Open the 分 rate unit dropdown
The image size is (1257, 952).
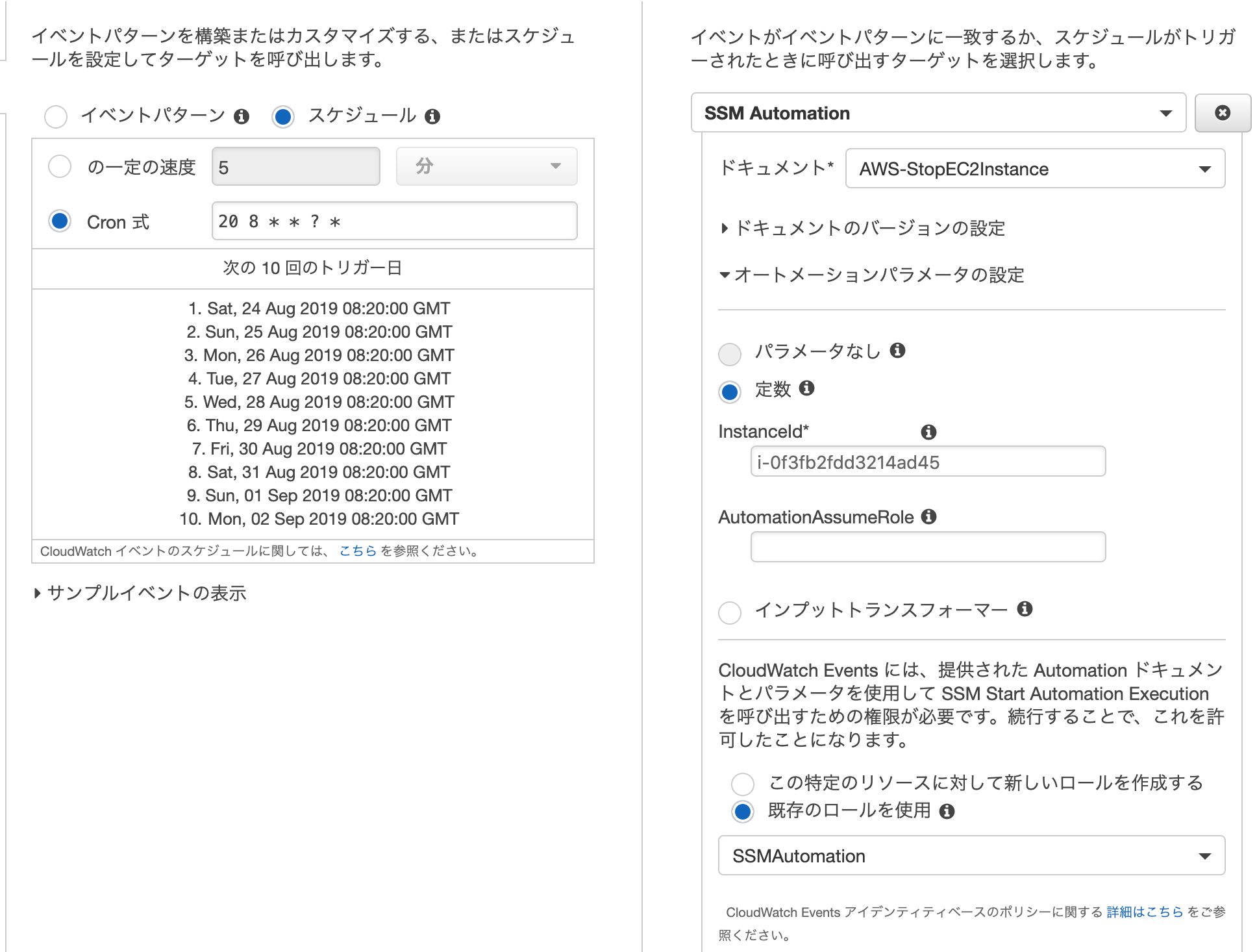486,166
